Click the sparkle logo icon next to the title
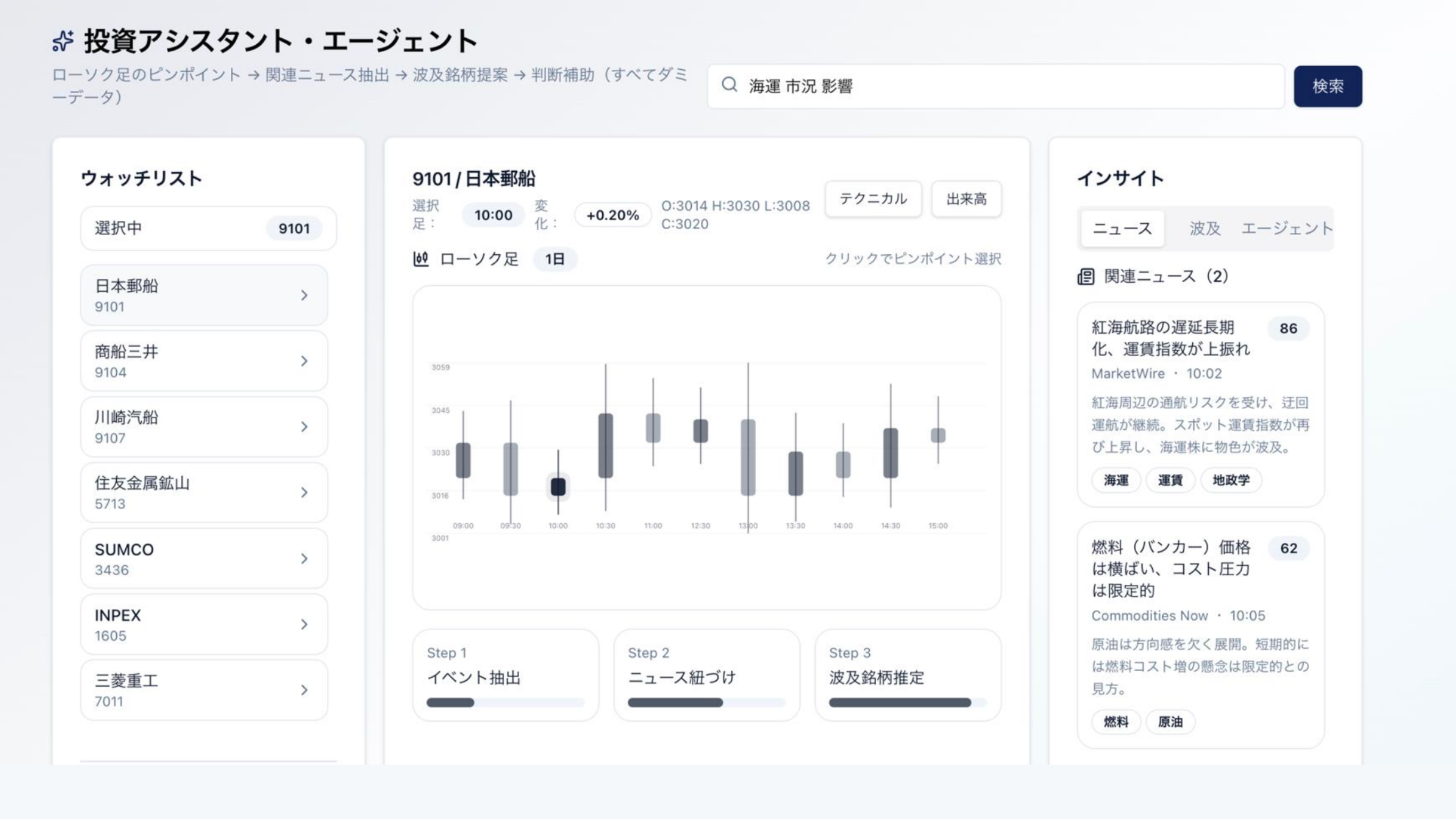Screen dimensions: 1456x819 click(x=63, y=41)
